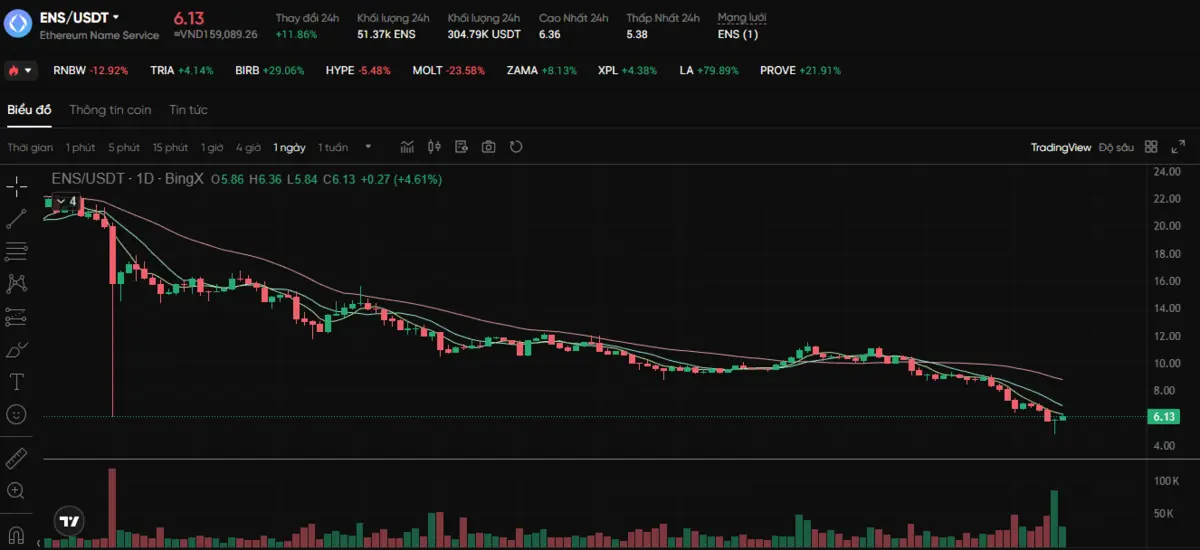
Task: Switch to the TradingView chart view
Action: click(x=1060, y=147)
